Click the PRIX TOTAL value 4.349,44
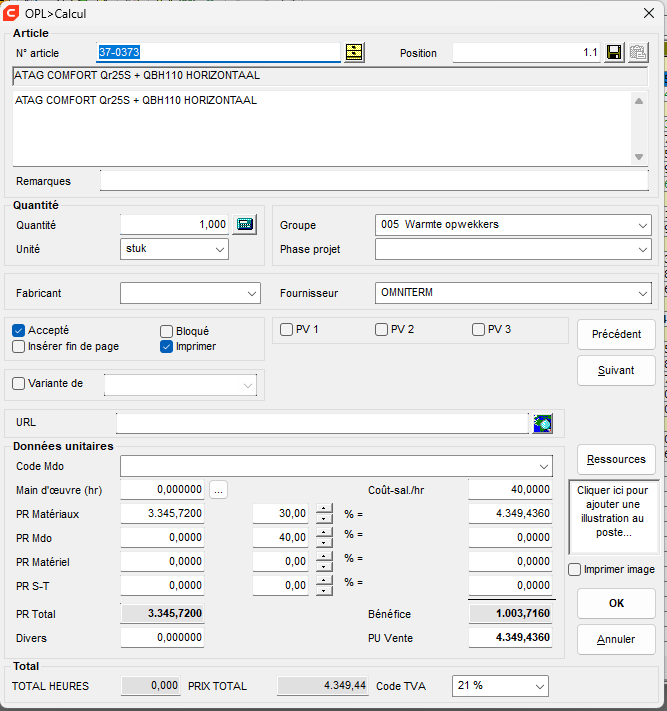Screen dimensions: 667x711 [322, 686]
